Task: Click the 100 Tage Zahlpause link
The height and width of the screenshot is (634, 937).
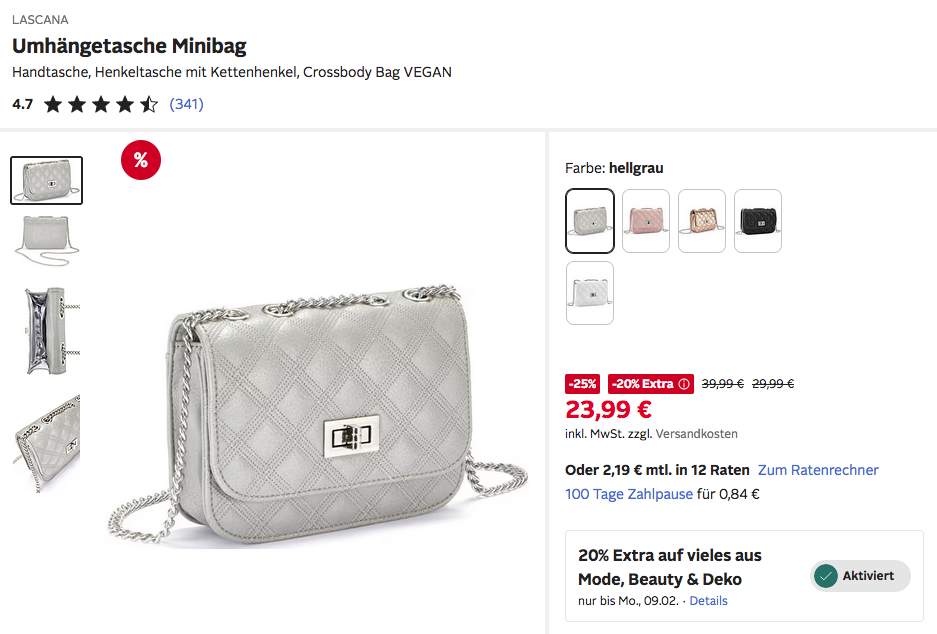Action: 629,494
